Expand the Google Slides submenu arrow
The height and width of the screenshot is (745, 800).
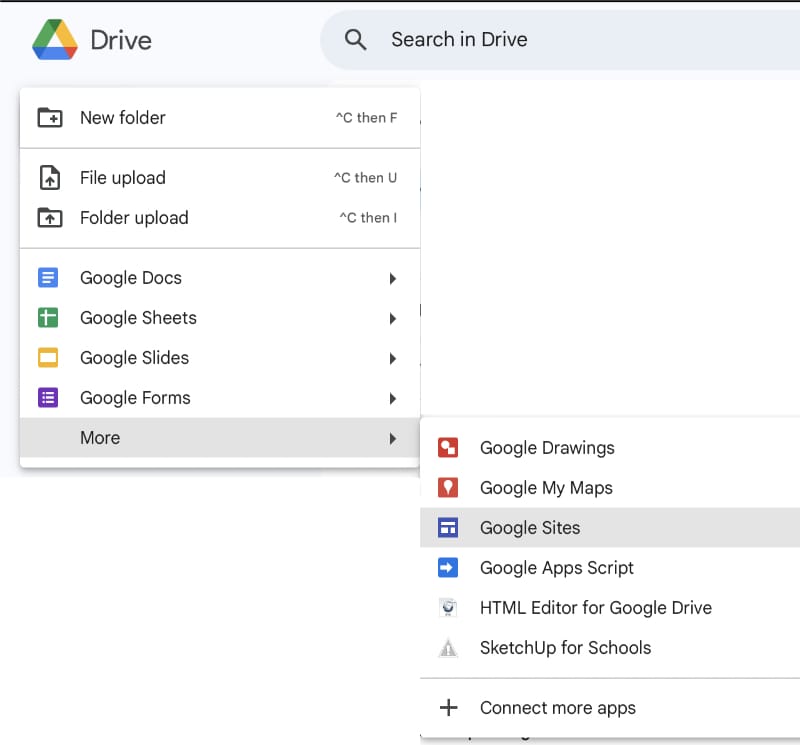coord(393,358)
